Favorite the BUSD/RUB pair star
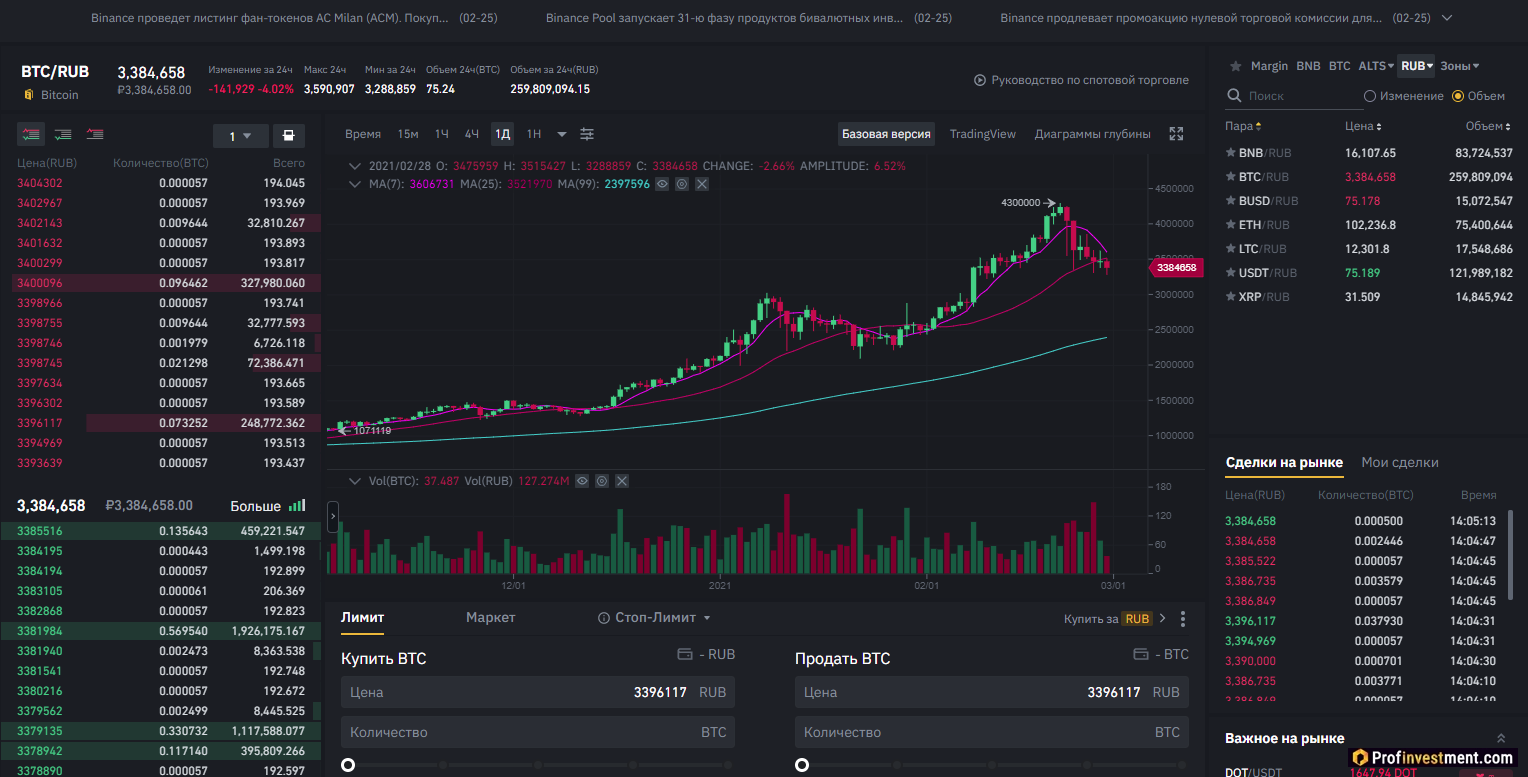 coord(1230,201)
